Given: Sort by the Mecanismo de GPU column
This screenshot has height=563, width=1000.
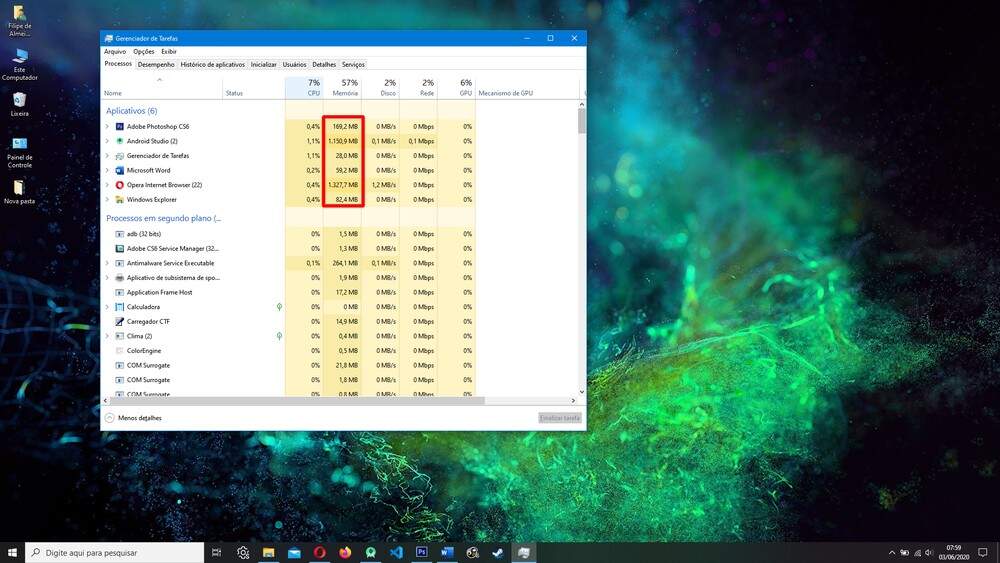Looking at the screenshot, I should (x=527, y=88).
